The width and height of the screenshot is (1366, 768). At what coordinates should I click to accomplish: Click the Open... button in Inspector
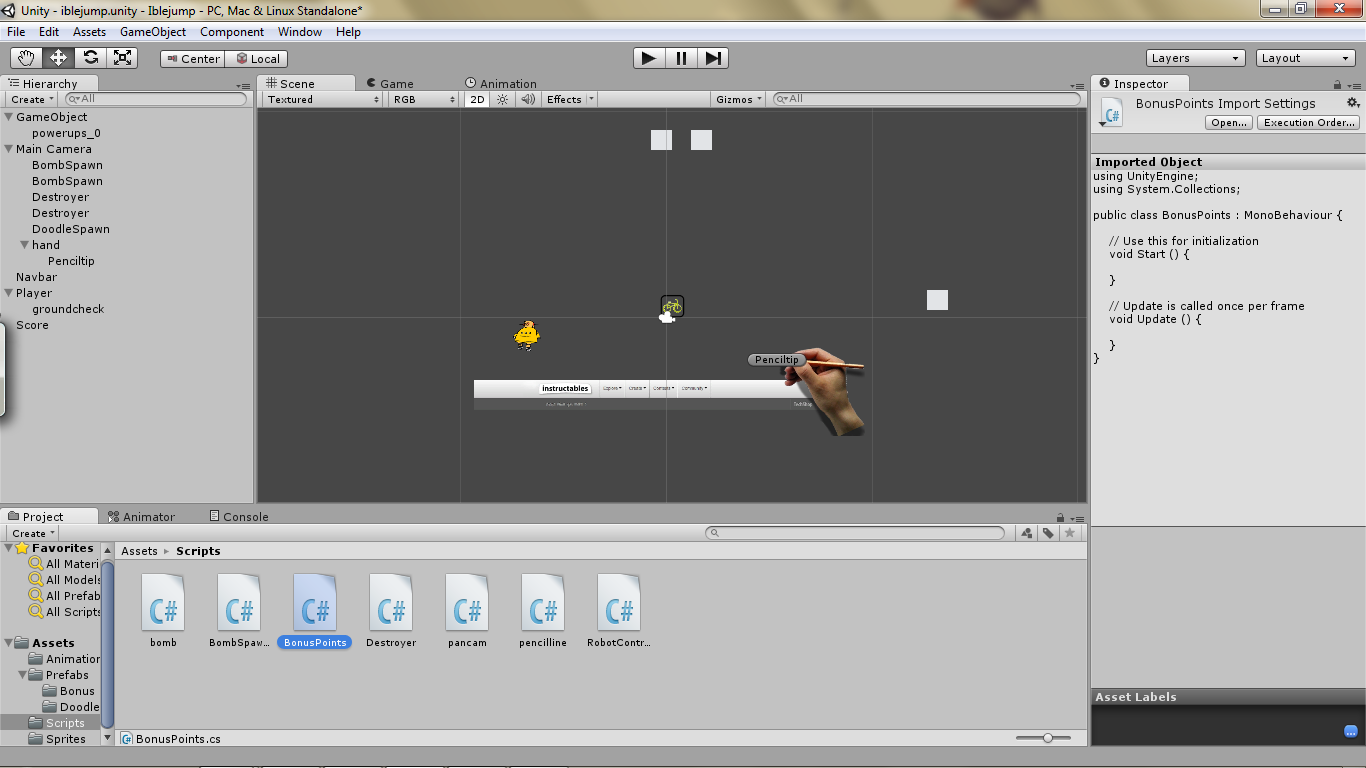[x=1228, y=123]
